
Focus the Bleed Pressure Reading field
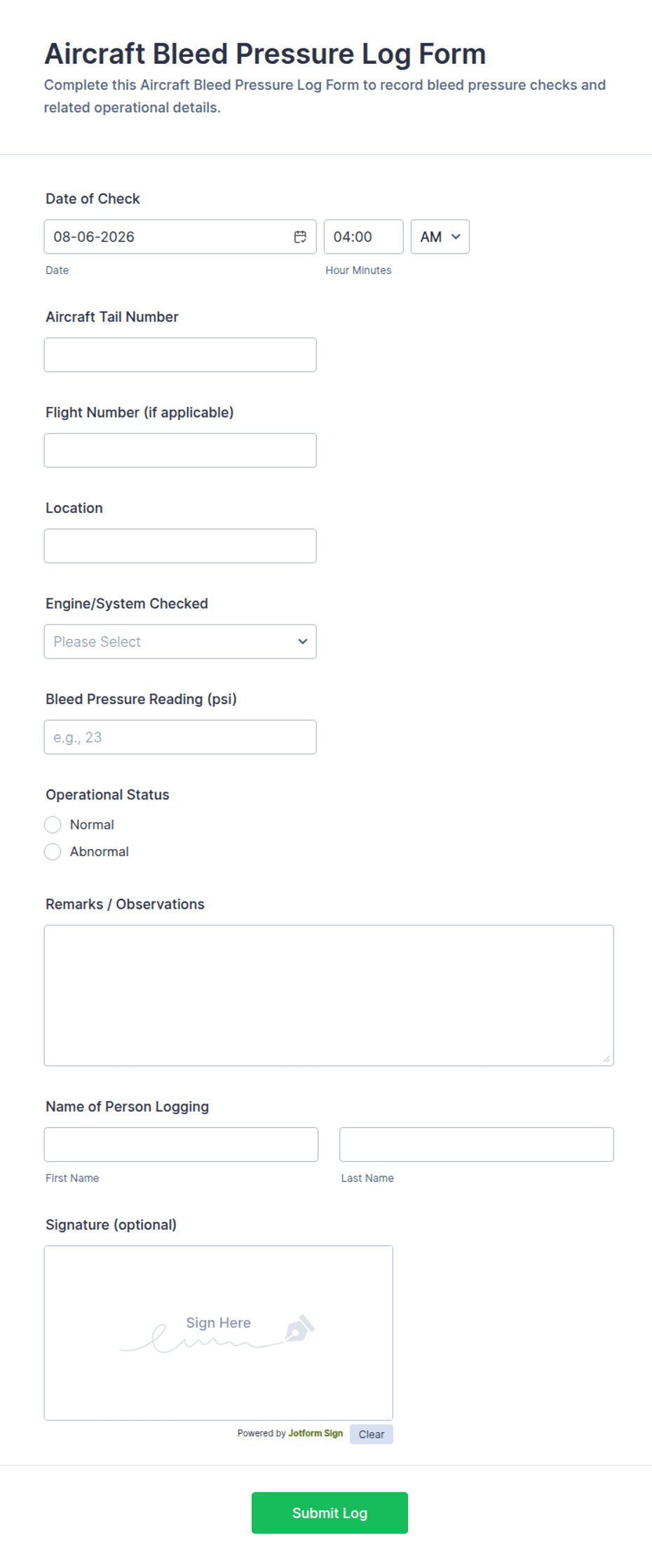pyautogui.click(x=180, y=737)
